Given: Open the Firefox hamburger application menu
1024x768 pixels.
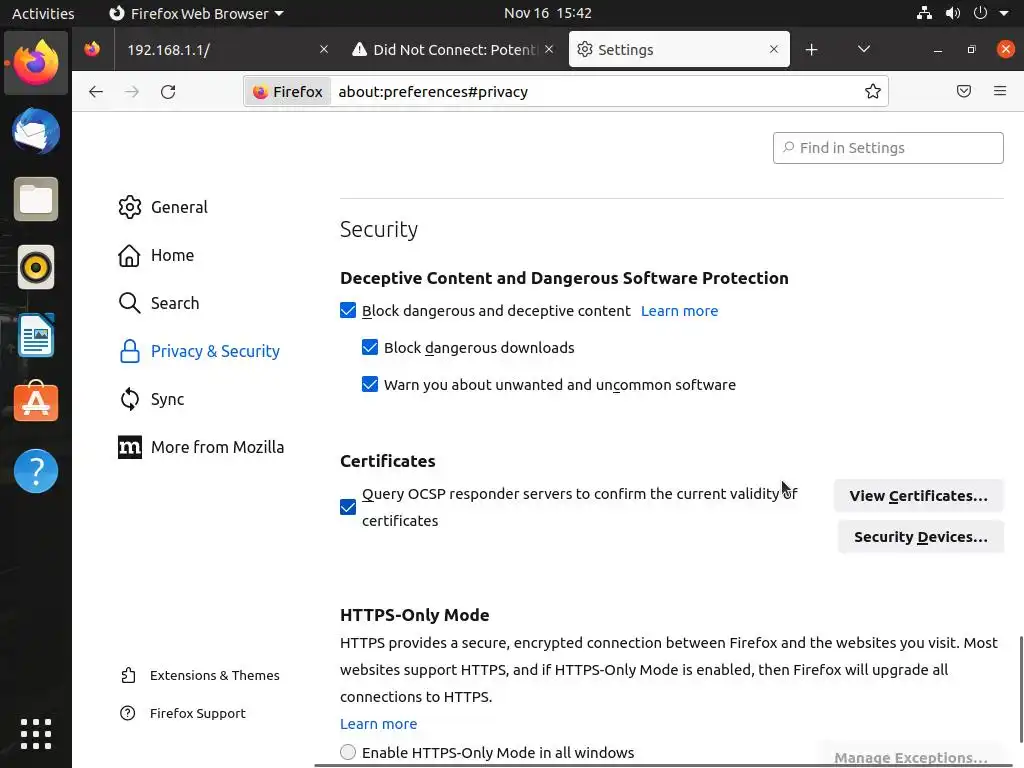Looking at the screenshot, I should coord(1000,91).
